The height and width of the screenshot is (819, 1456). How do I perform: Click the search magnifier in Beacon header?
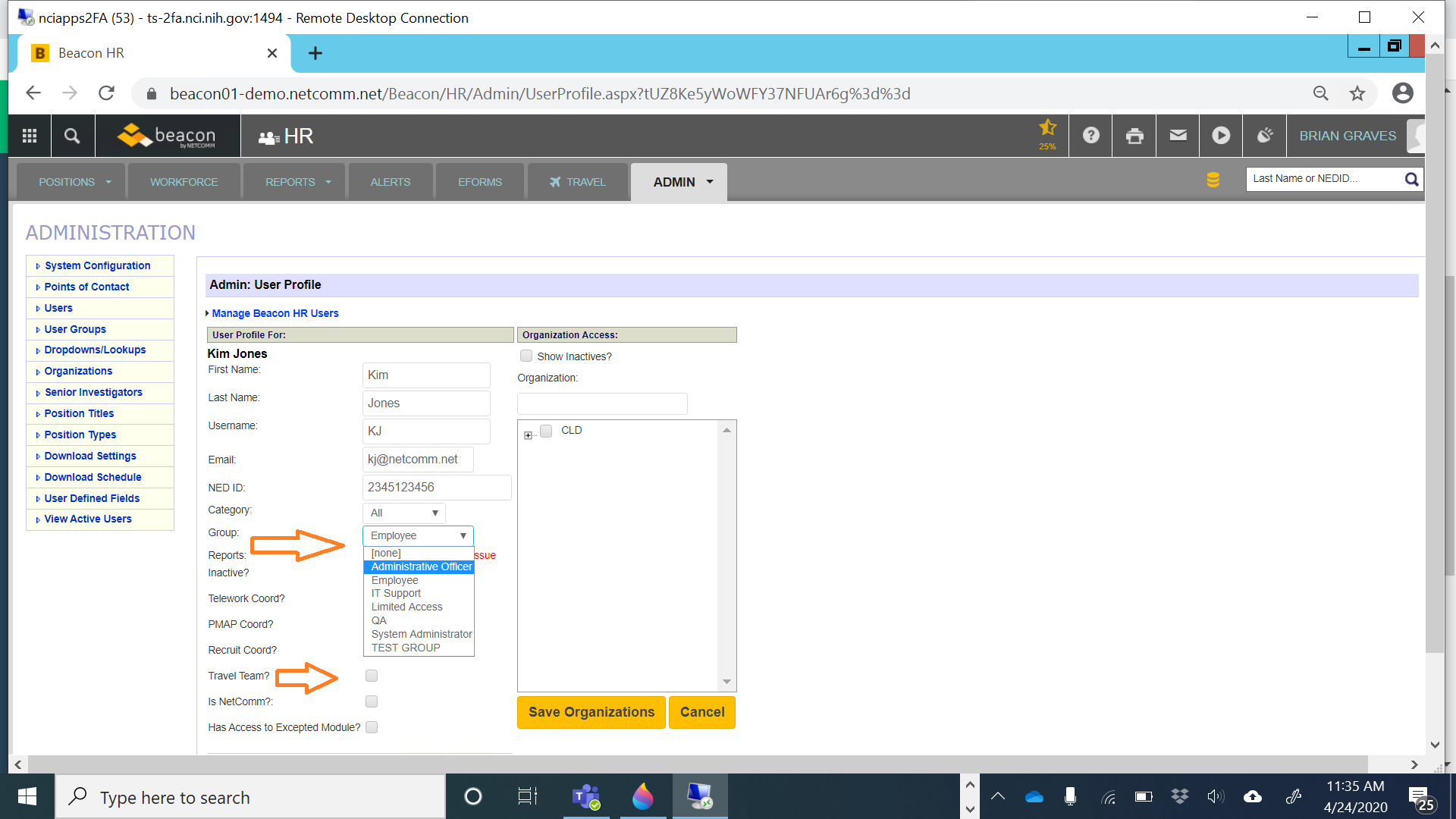[x=72, y=136]
